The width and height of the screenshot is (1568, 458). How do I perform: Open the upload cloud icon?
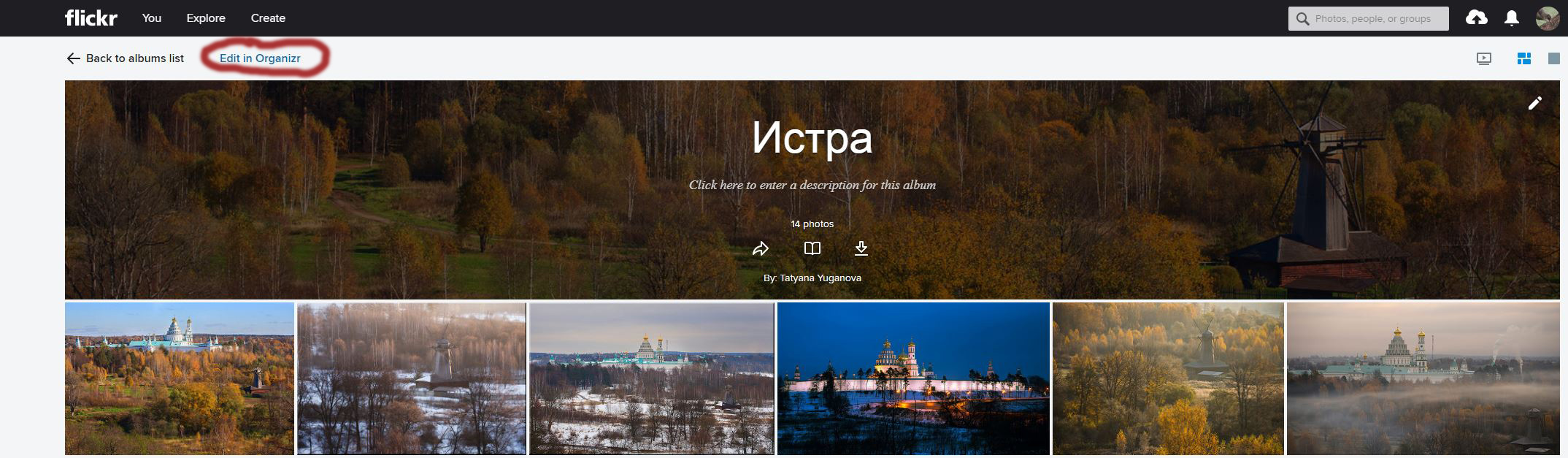pos(1476,18)
